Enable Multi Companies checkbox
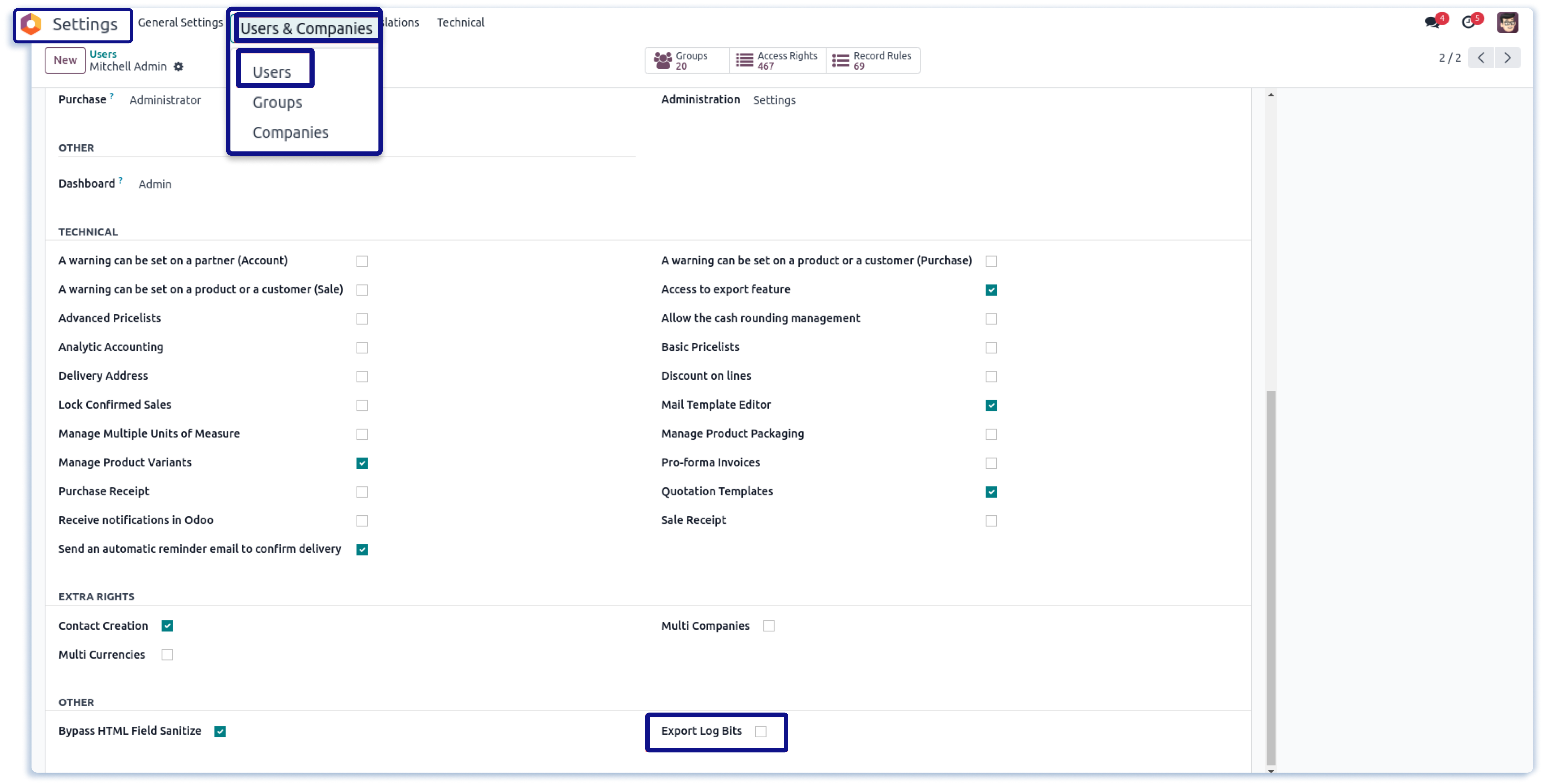1541x784 pixels. [x=769, y=626]
